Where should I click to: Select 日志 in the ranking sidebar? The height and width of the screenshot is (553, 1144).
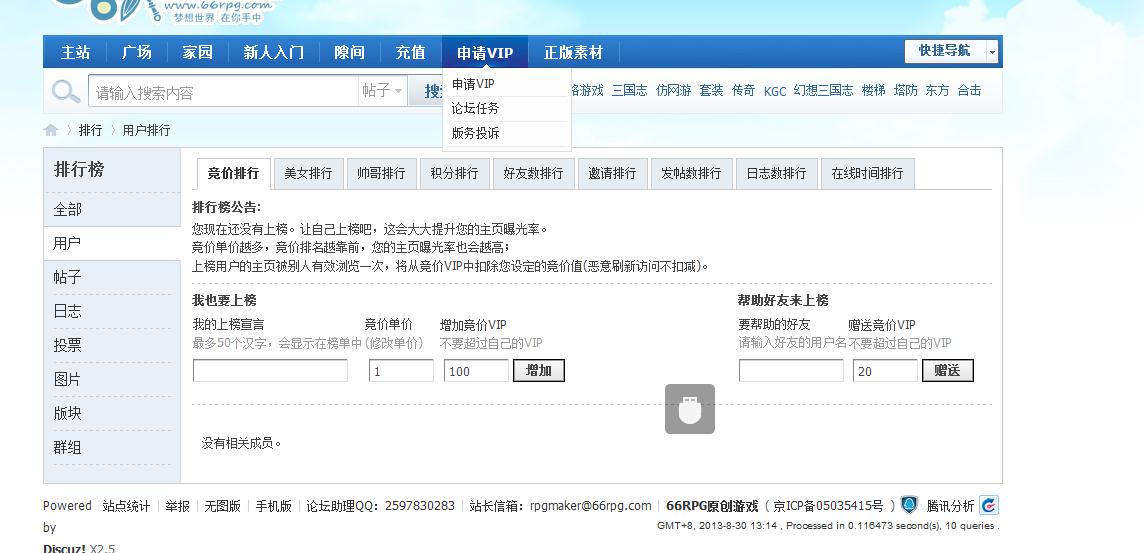[112, 312]
